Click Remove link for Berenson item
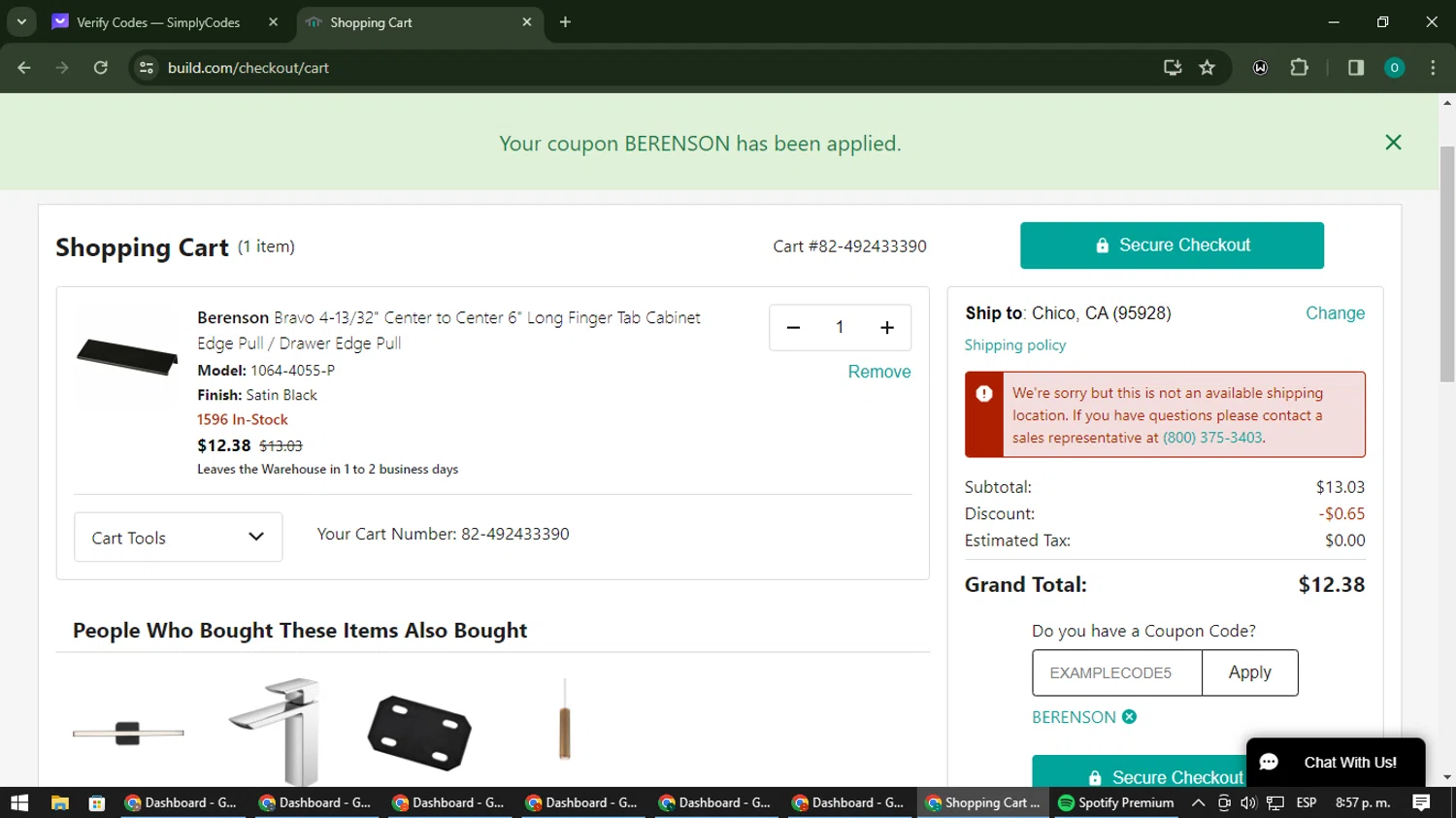This screenshot has height=818, width=1456. tap(879, 372)
